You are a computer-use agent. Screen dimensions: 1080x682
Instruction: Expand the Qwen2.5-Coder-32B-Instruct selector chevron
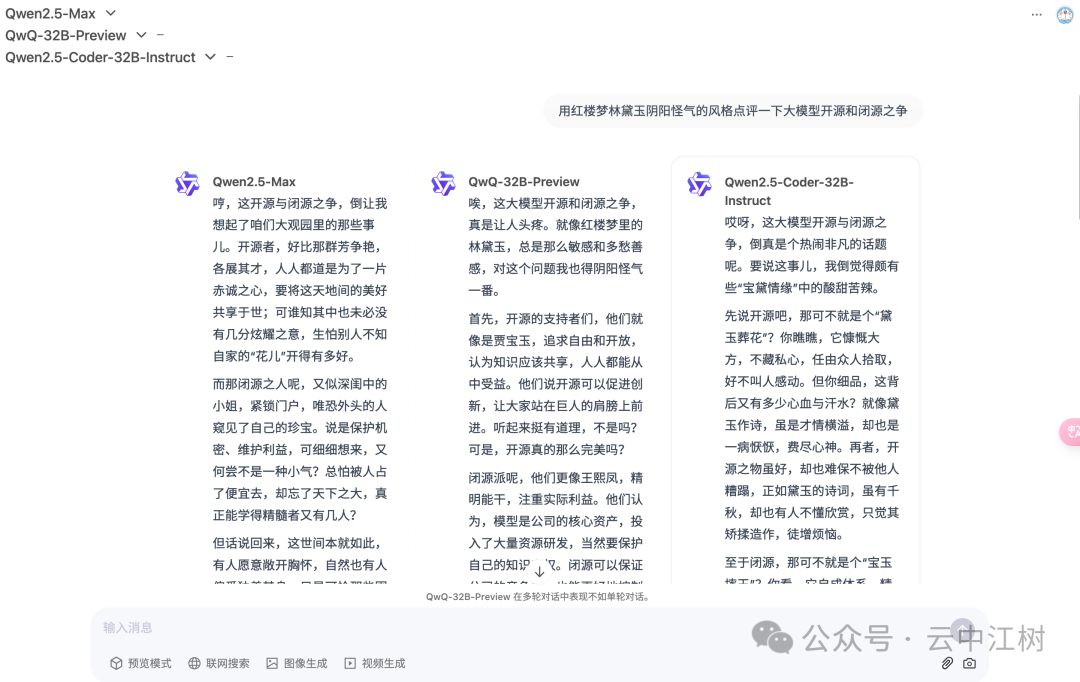pos(210,57)
